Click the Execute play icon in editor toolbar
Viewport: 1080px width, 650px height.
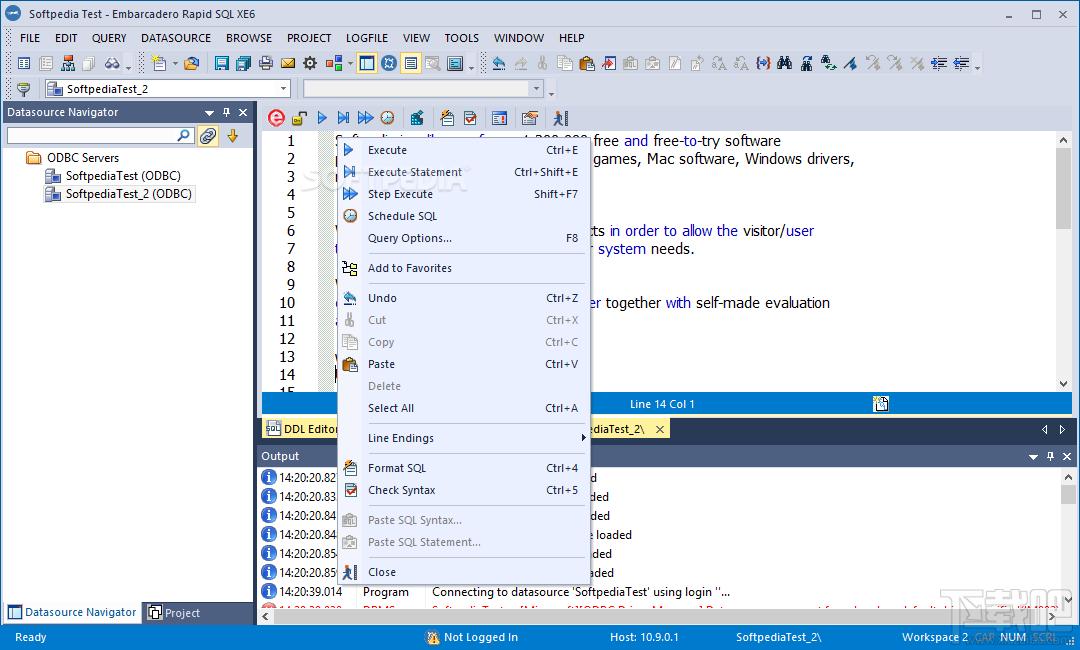322,118
